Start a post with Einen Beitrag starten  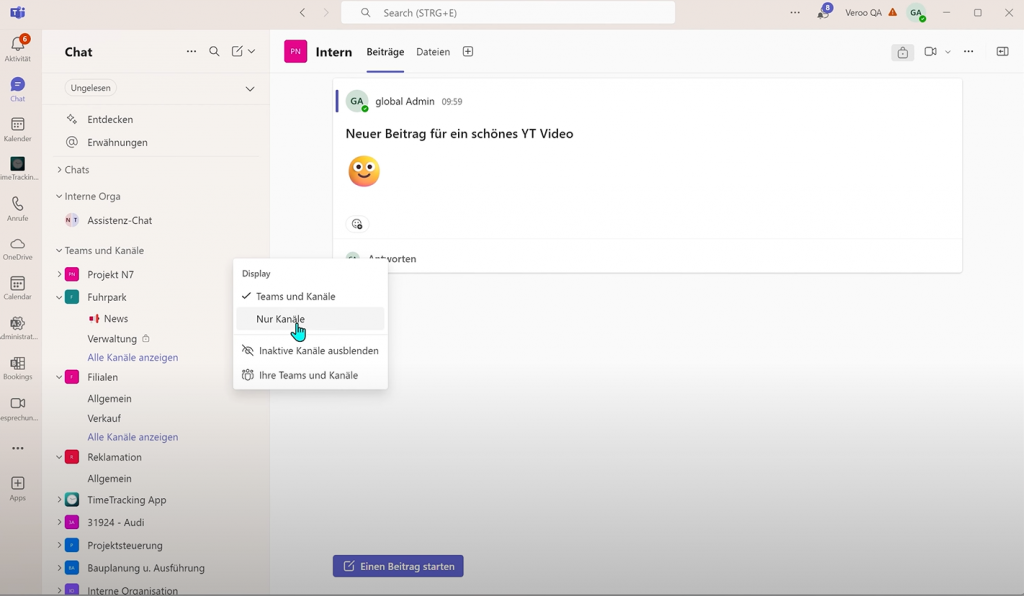click(x=398, y=567)
